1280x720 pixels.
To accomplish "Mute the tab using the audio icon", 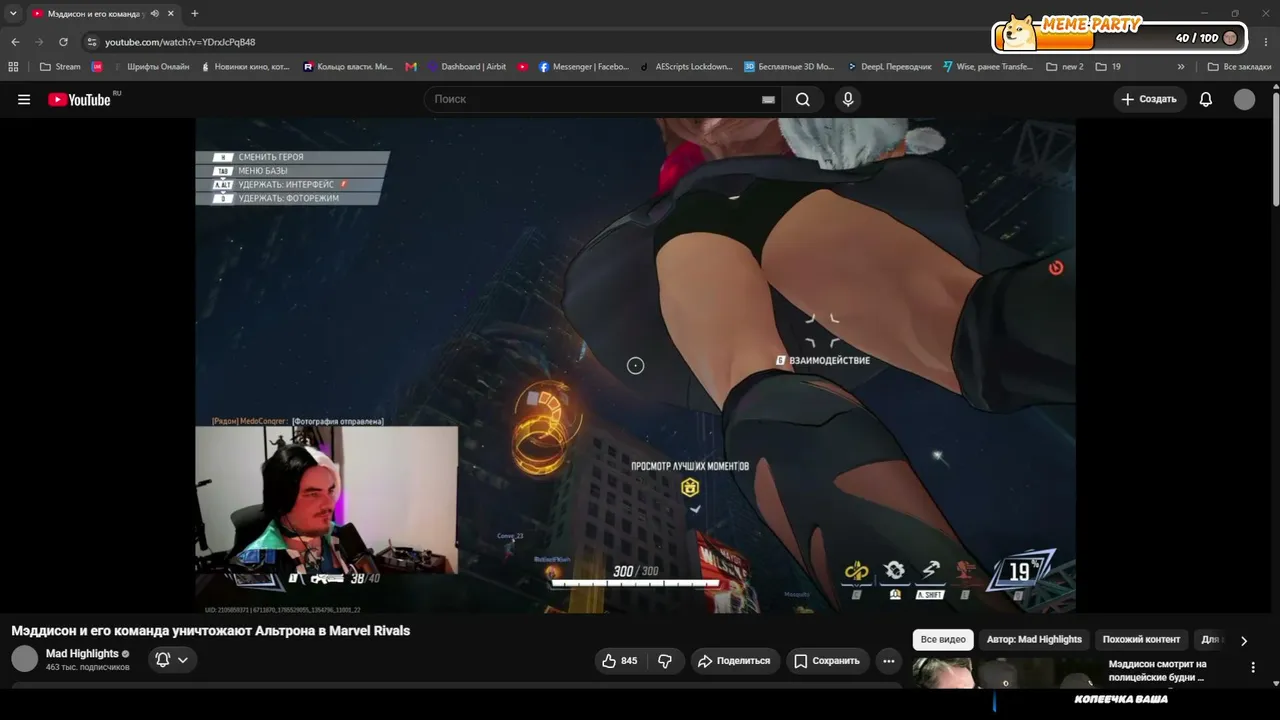I will pos(154,14).
